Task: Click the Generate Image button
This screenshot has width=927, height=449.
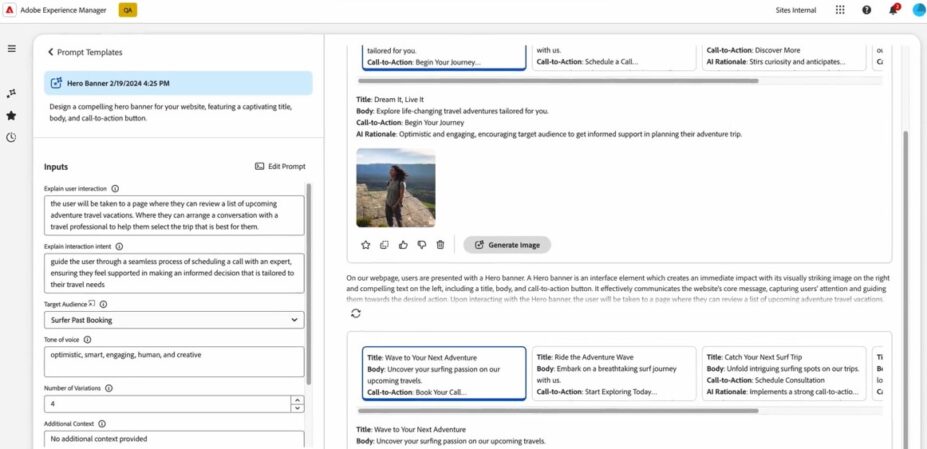Action: click(507, 245)
